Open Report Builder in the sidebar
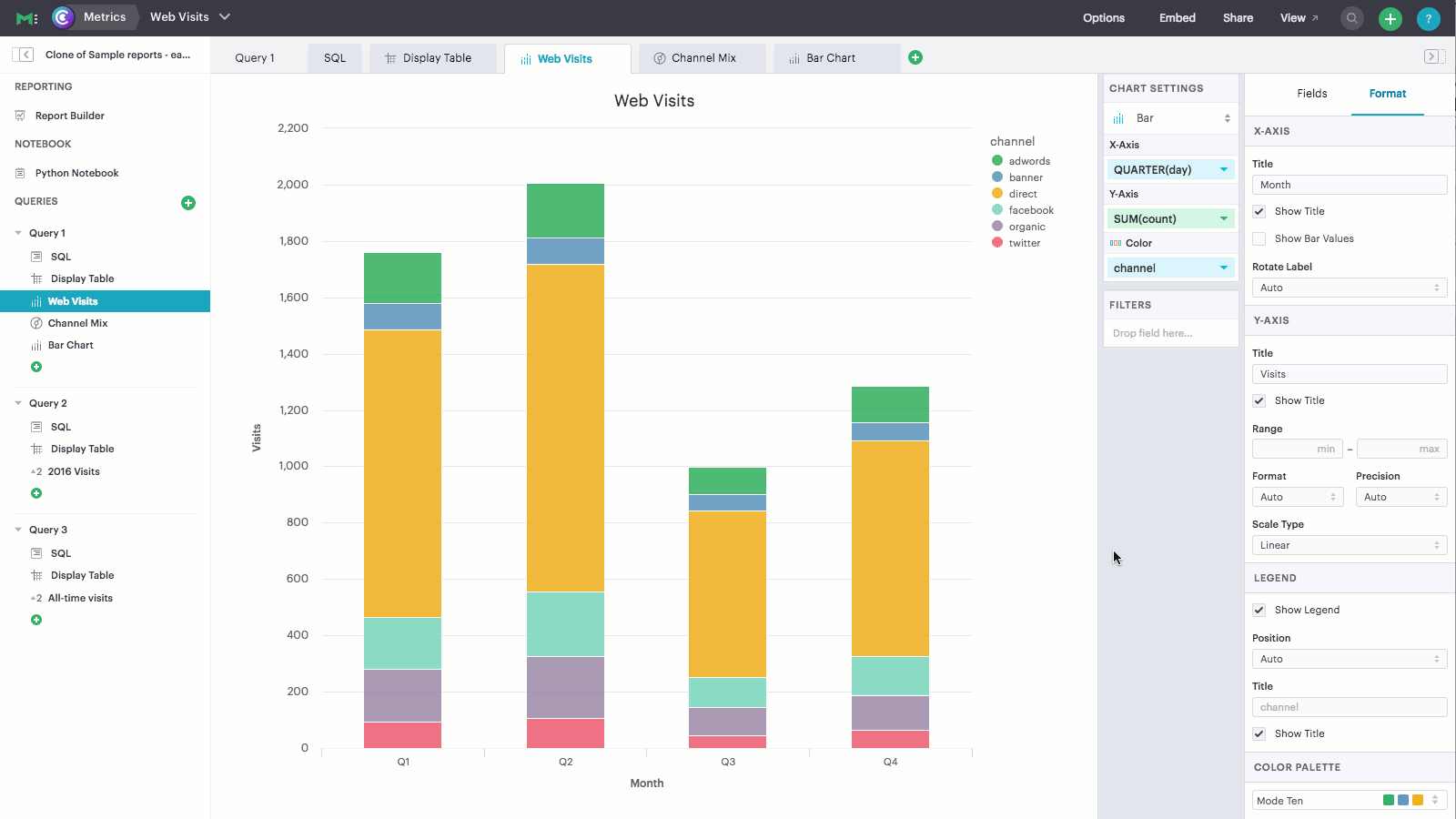 [x=69, y=116]
